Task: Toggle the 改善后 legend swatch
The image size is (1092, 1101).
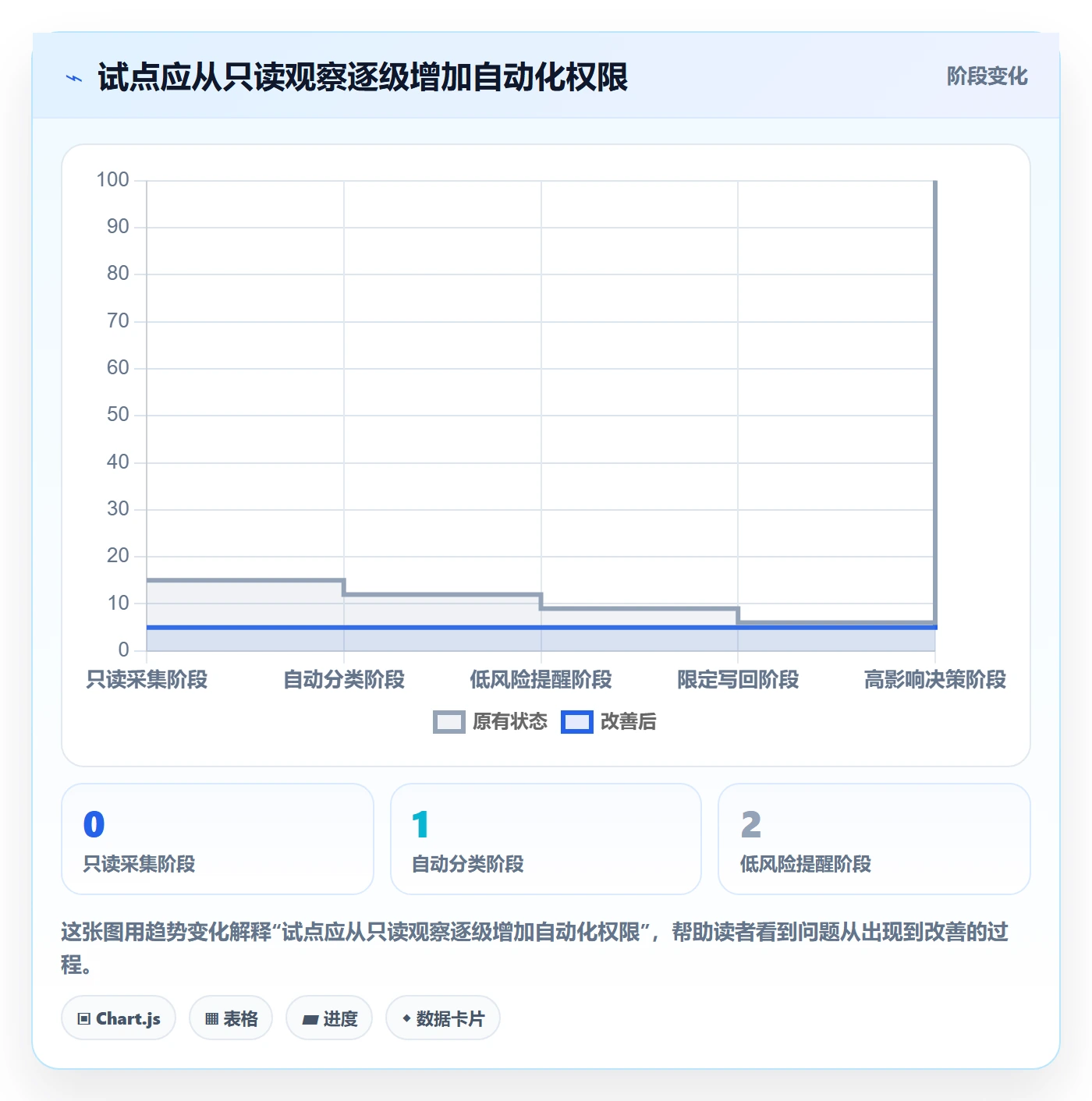Action: tap(577, 722)
